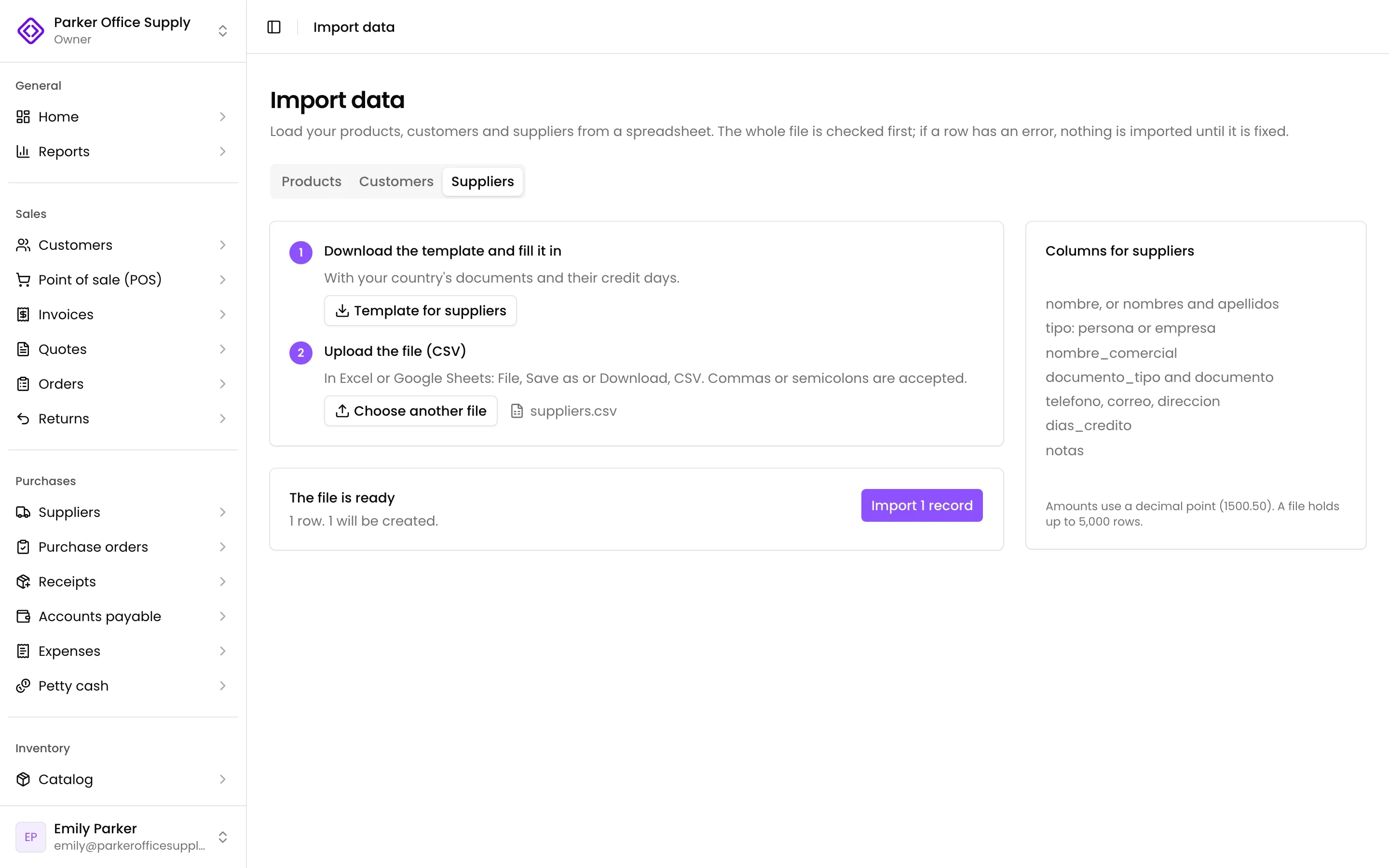1389x868 pixels.
Task: Open Purchase orders in the sidebar
Action: pos(123,547)
